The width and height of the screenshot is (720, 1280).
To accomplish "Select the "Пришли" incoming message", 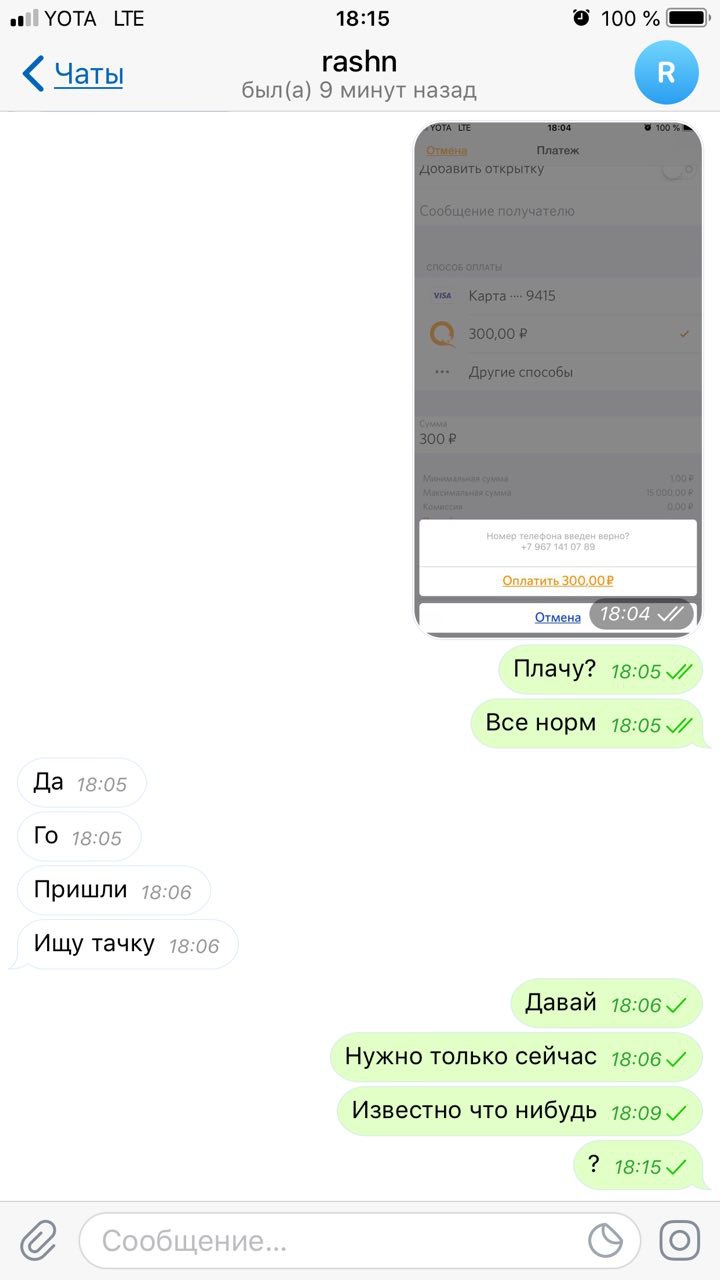I will click(114, 890).
